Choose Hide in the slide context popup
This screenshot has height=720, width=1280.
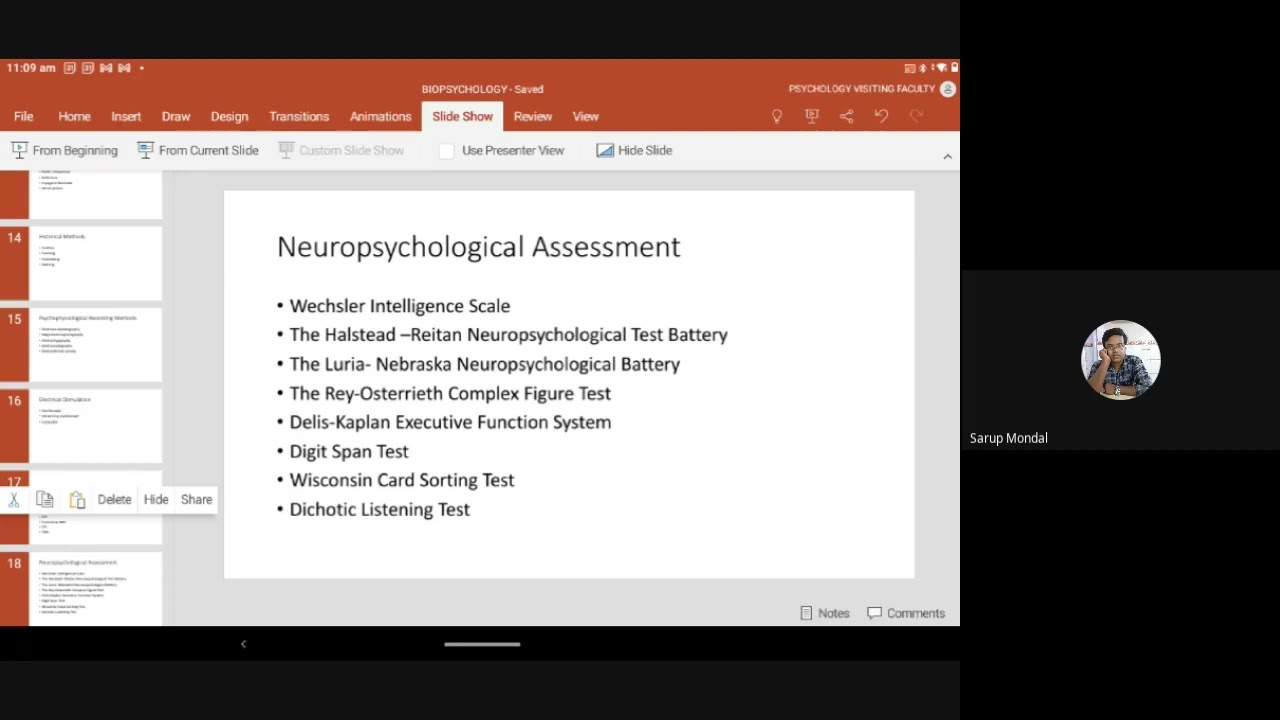tap(156, 500)
